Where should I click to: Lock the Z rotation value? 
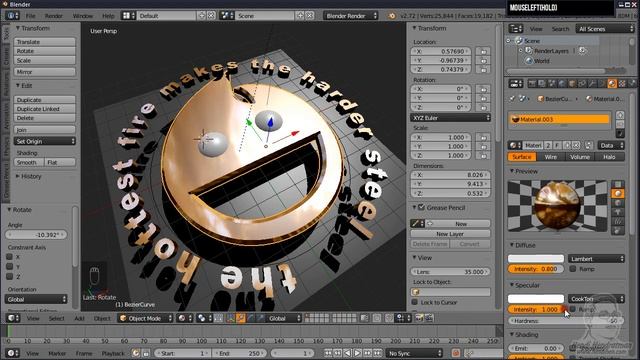(x=483, y=107)
